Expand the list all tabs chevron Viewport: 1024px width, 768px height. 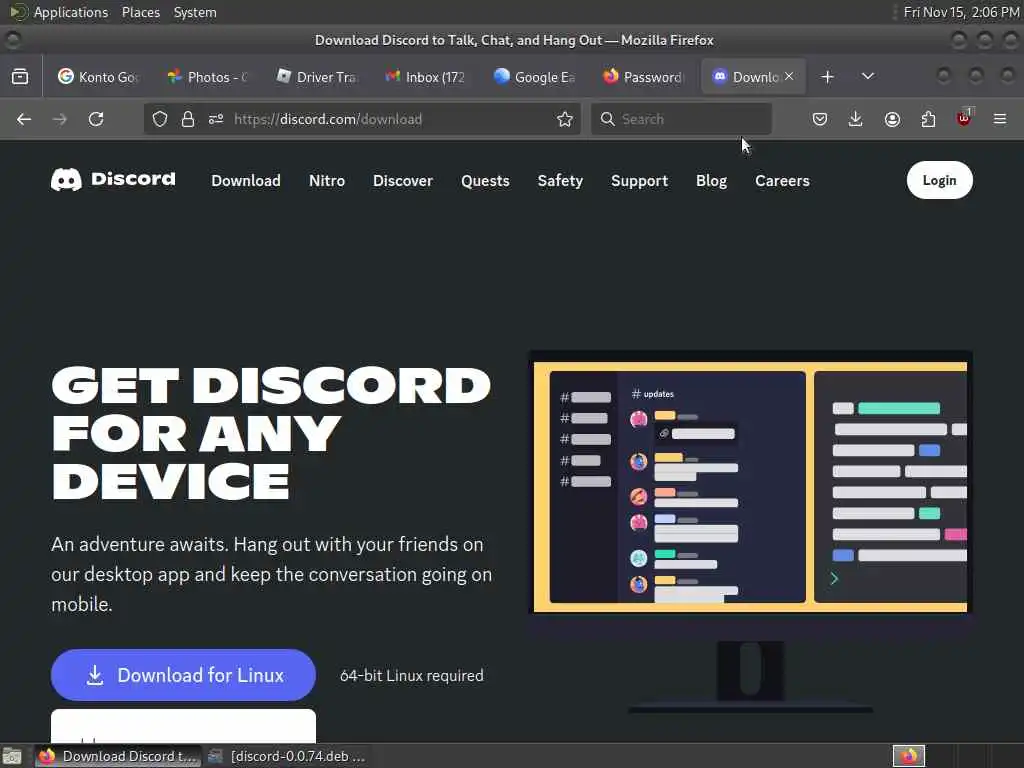(x=868, y=76)
